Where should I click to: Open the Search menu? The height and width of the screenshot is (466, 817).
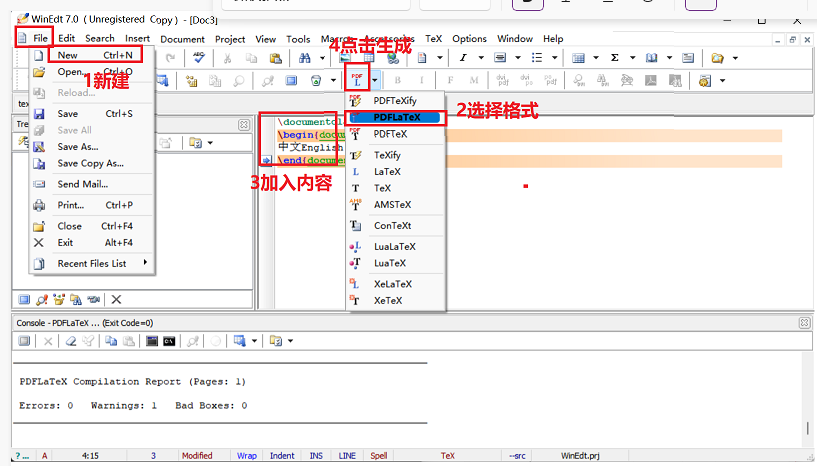click(100, 39)
